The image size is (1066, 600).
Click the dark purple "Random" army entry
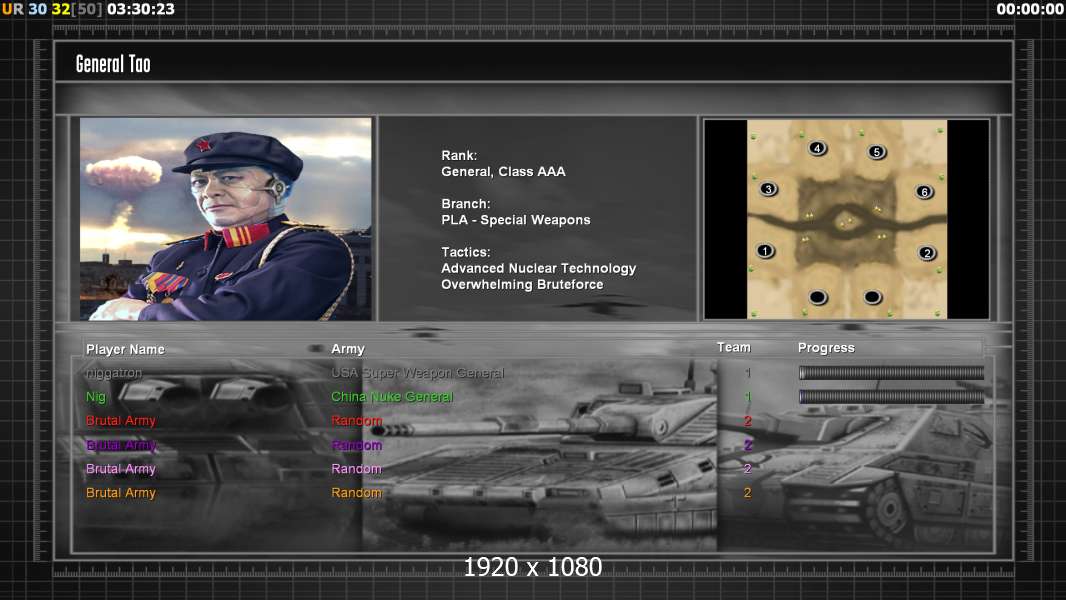point(356,445)
